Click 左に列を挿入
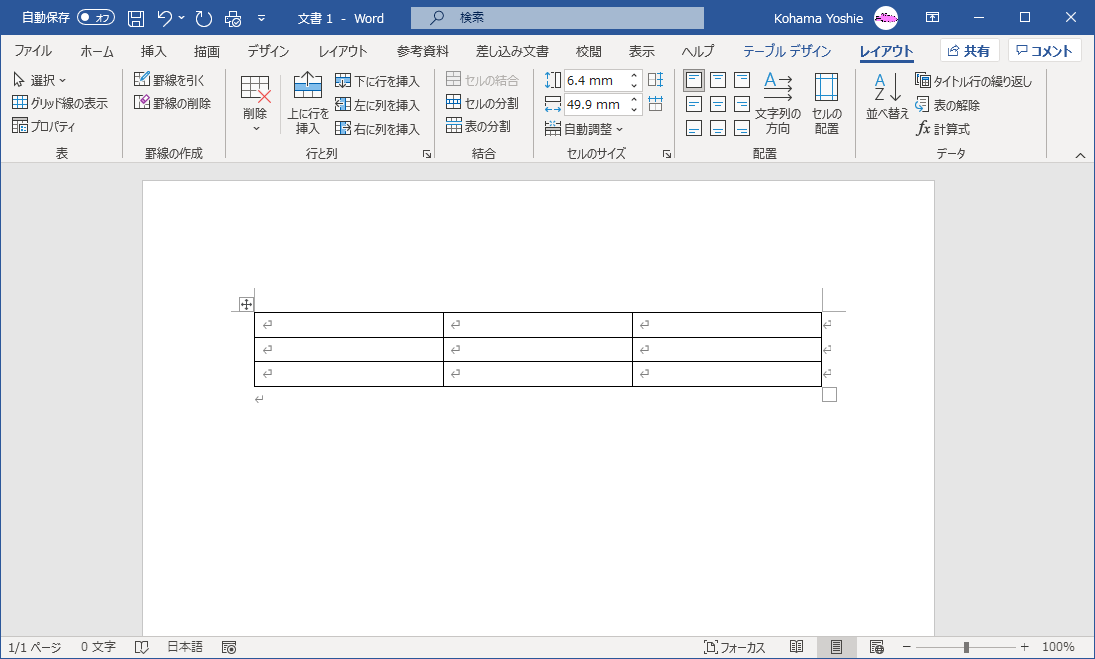Image resolution: width=1095 pixels, height=659 pixels. tap(377, 105)
